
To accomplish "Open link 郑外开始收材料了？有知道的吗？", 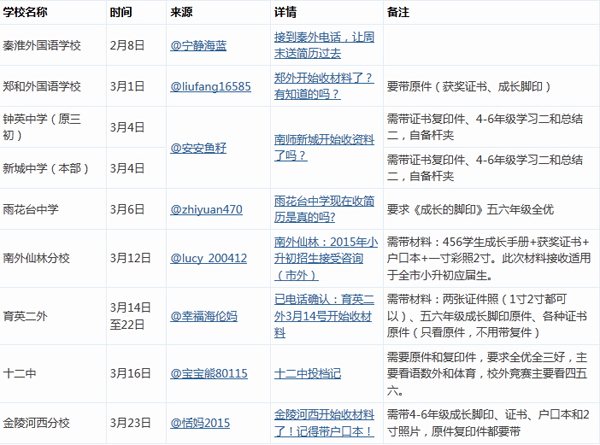I will coord(324,86).
